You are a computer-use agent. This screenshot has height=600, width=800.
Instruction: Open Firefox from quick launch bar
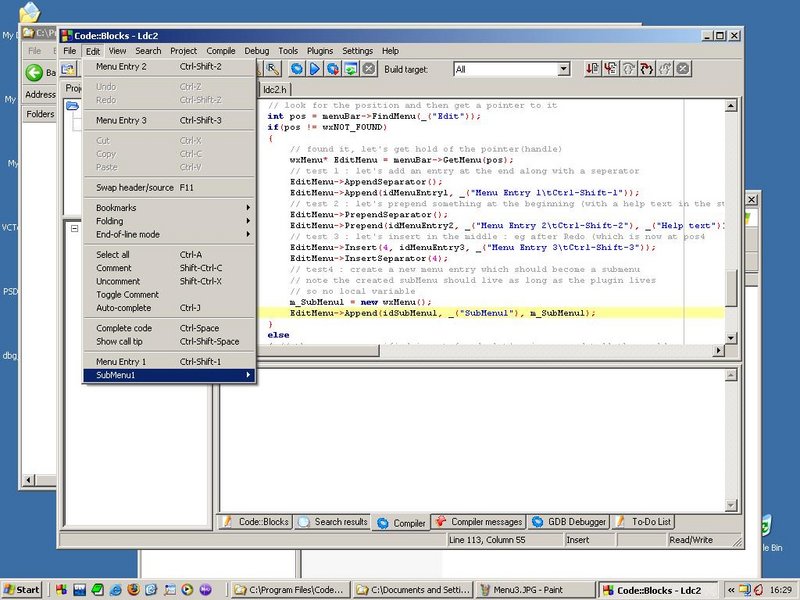click(134, 590)
